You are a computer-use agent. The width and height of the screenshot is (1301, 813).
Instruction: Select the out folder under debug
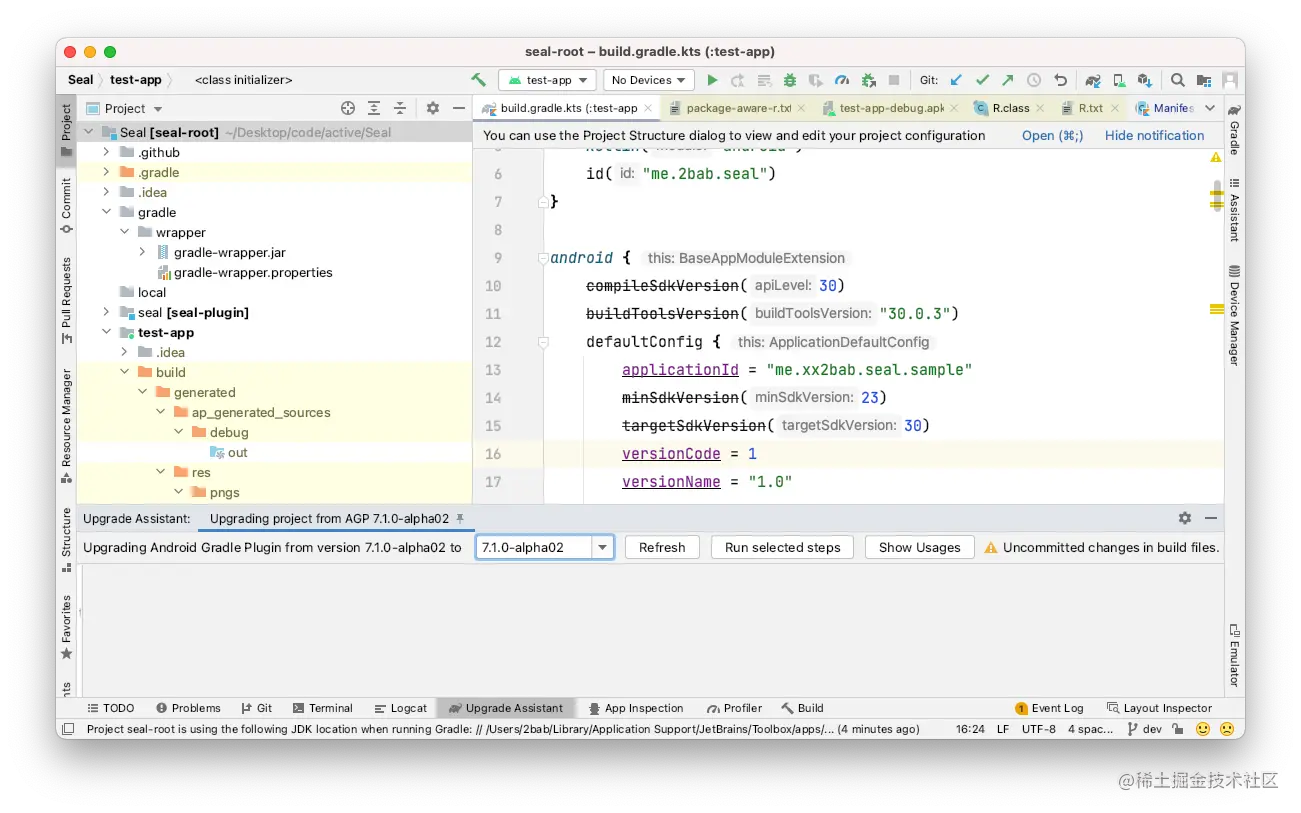pyautogui.click(x=228, y=452)
